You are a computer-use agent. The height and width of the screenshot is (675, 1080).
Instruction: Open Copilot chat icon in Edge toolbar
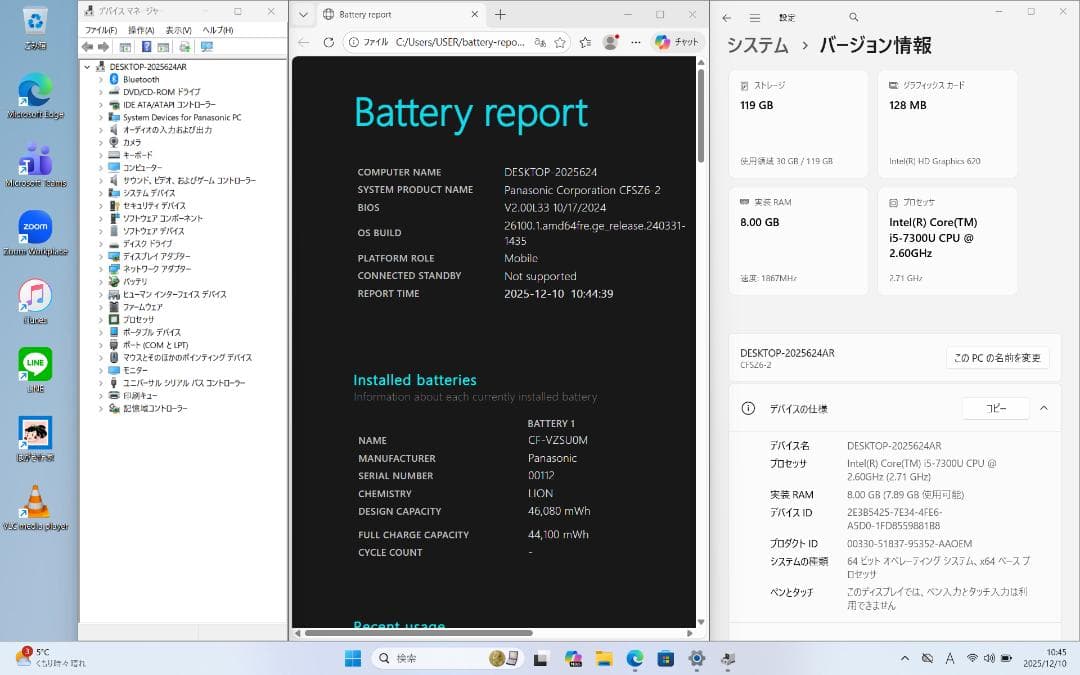pyautogui.click(x=664, y=43)
